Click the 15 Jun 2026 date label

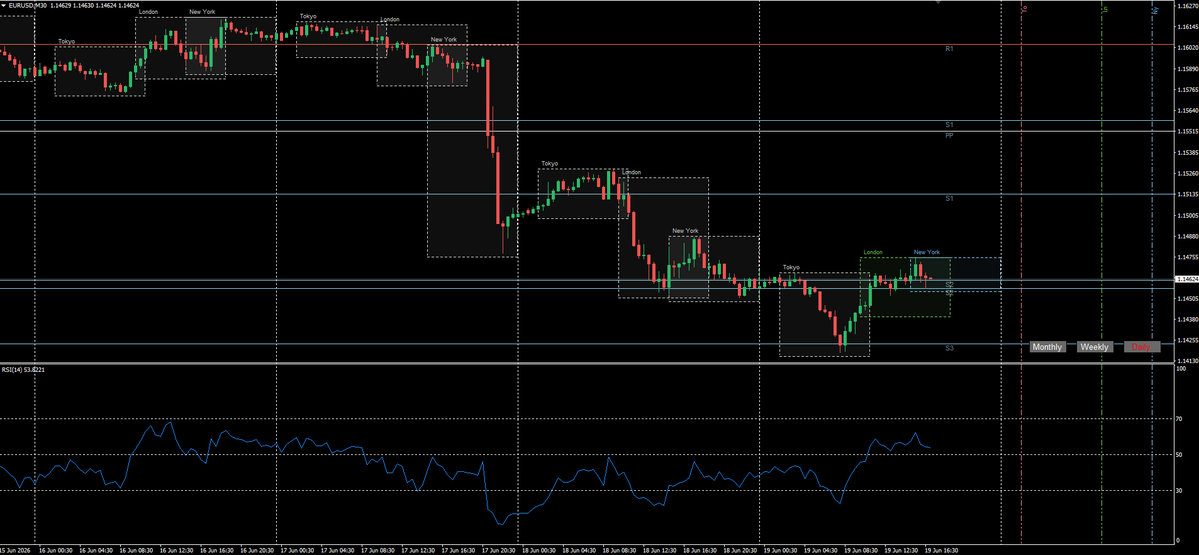point(15,550)
